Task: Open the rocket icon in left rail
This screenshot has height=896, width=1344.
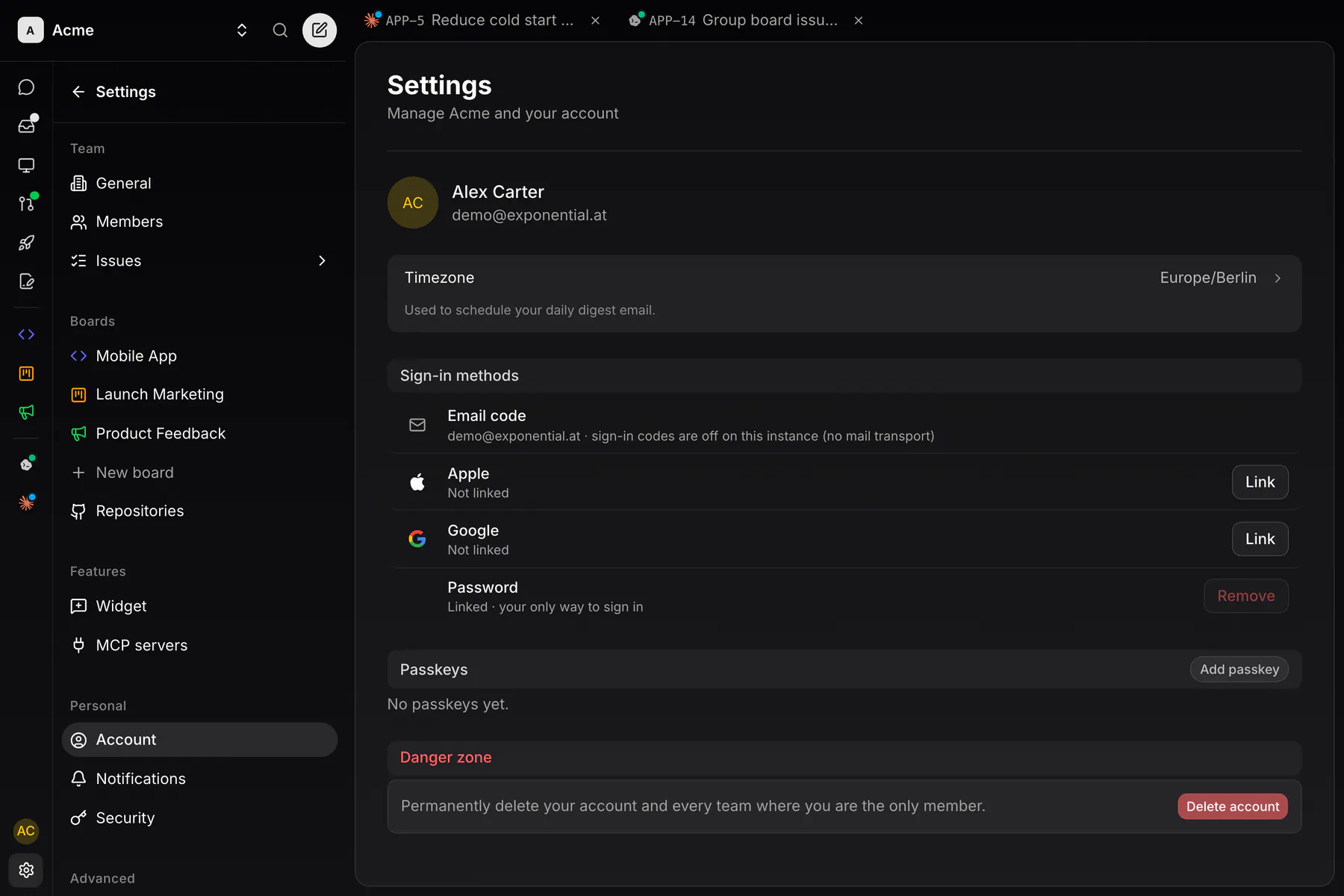Action: (x=26, y=243)
